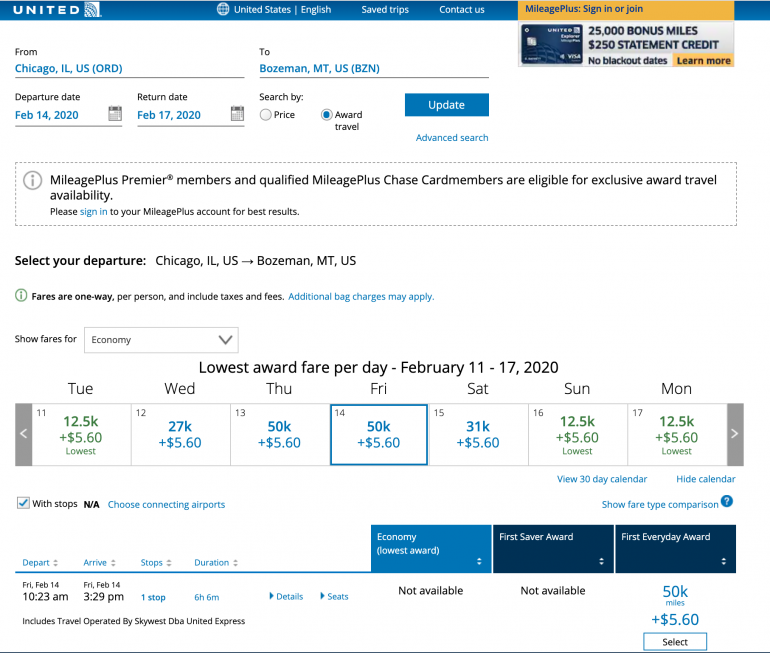Select Tue 11 fare of 12.5k
Viewport: 770px width, 653px height.
tap(81, 434)
